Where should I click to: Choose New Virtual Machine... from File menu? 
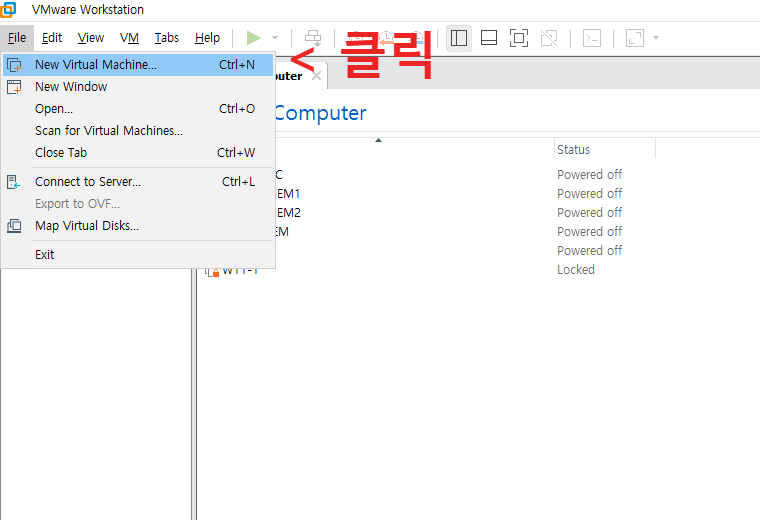click(138, 64)
